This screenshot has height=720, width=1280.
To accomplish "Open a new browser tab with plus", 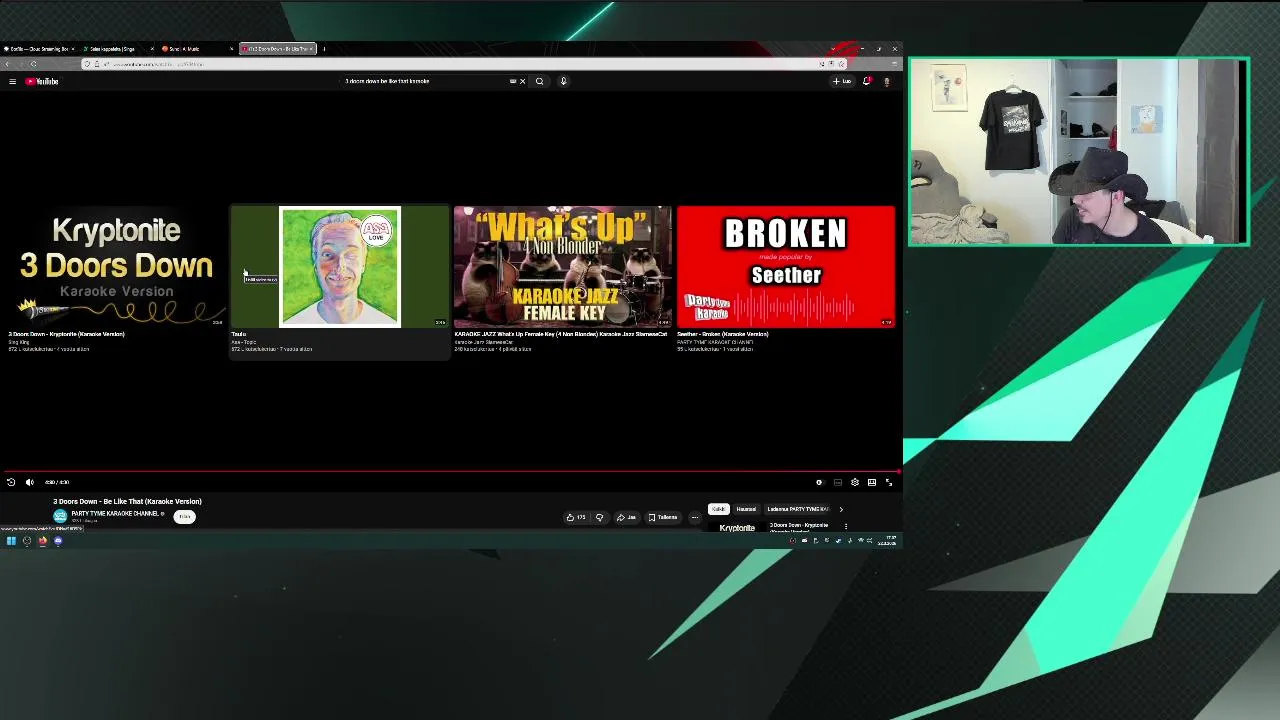I will click(324, 48).
